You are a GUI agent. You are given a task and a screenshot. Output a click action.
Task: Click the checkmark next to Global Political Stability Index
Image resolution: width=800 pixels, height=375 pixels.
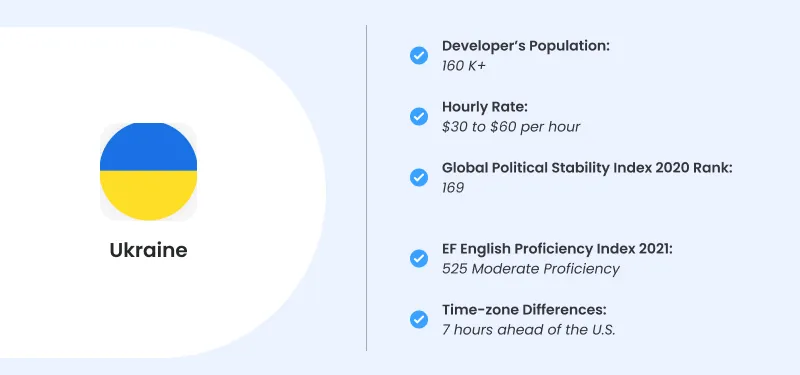coord(419,178)
